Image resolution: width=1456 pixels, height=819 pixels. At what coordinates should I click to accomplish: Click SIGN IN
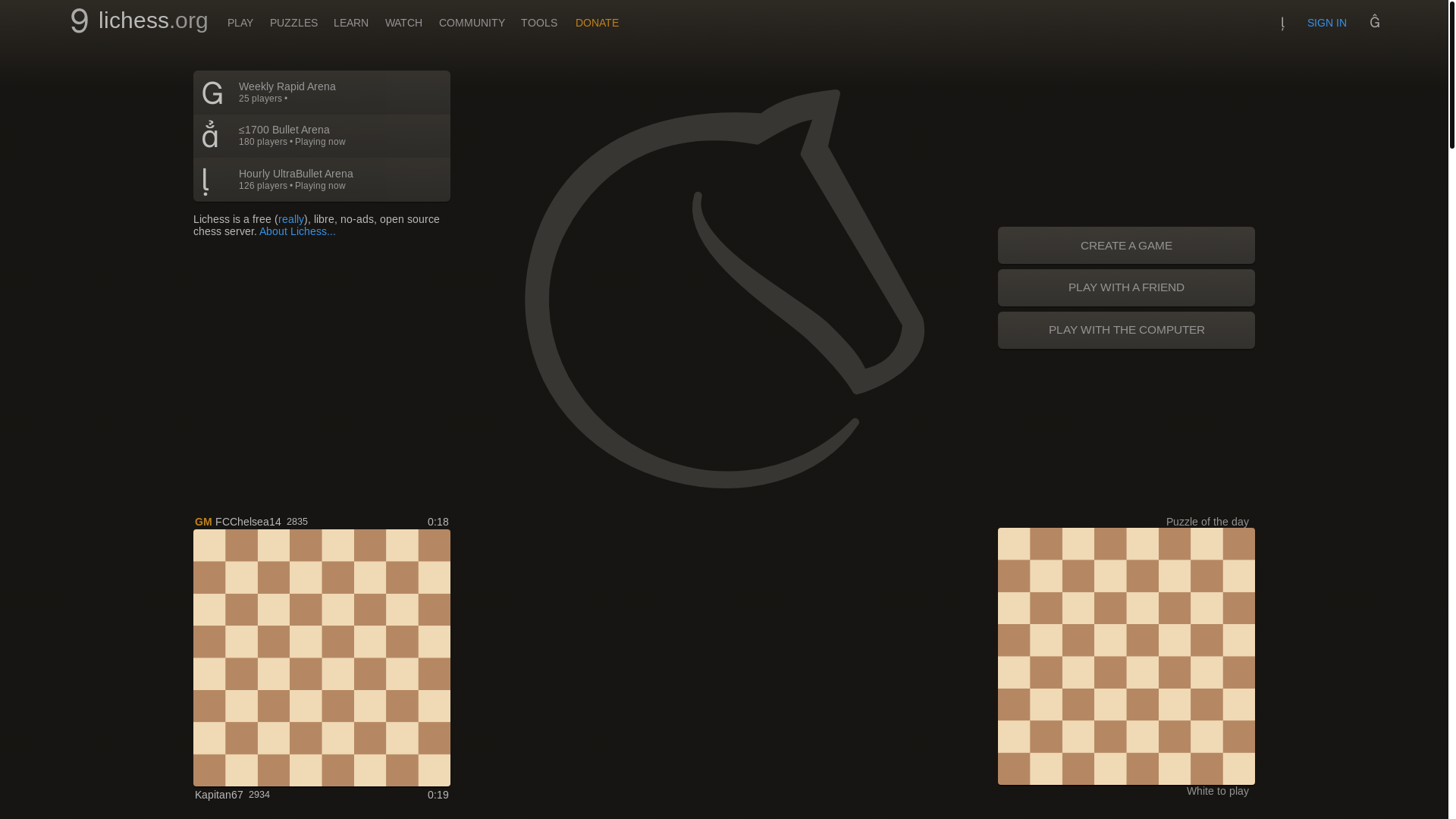pos(1327,23)
